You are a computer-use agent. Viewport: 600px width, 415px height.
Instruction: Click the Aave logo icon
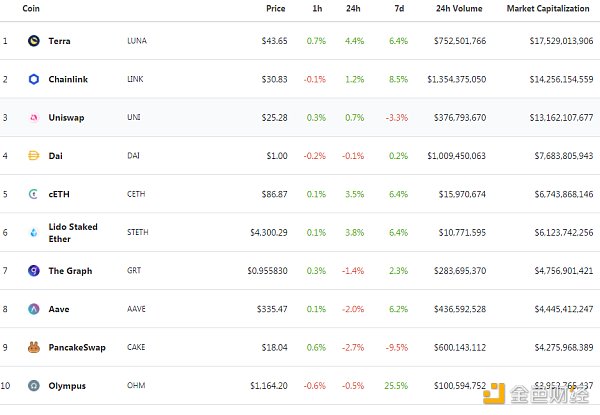(33, 309)
